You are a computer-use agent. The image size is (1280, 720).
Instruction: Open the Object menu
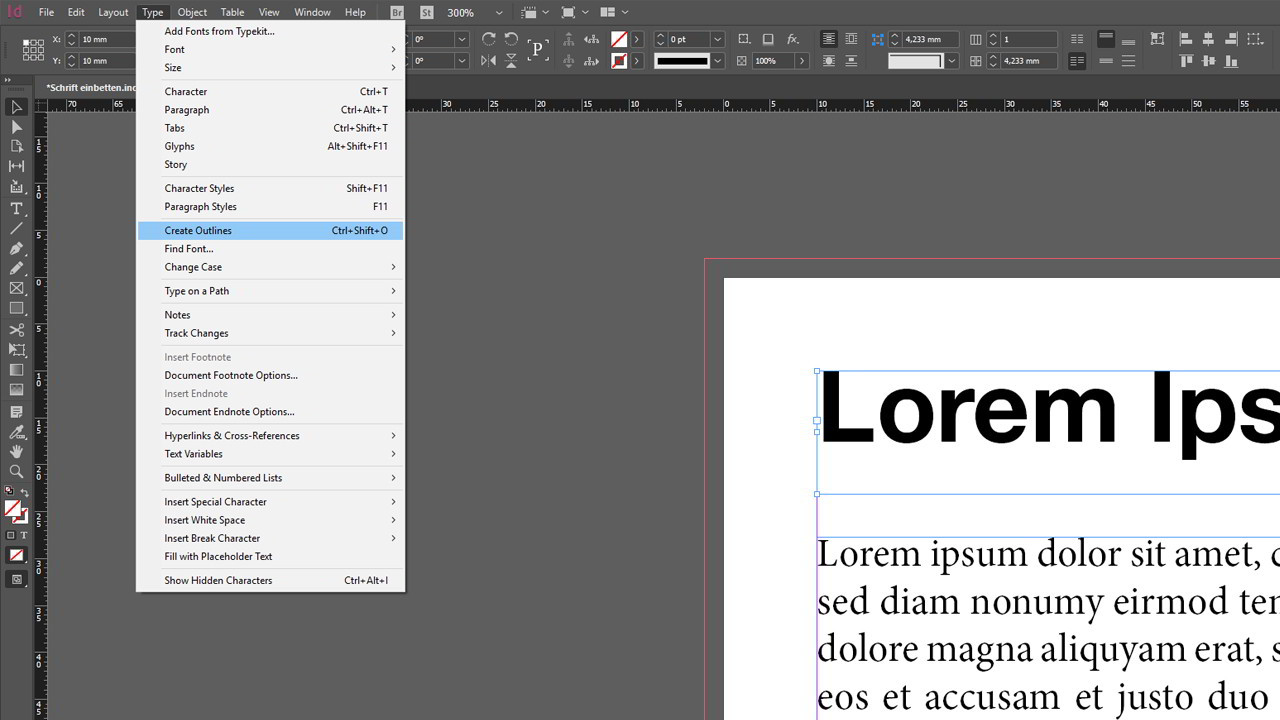point(192,12)
